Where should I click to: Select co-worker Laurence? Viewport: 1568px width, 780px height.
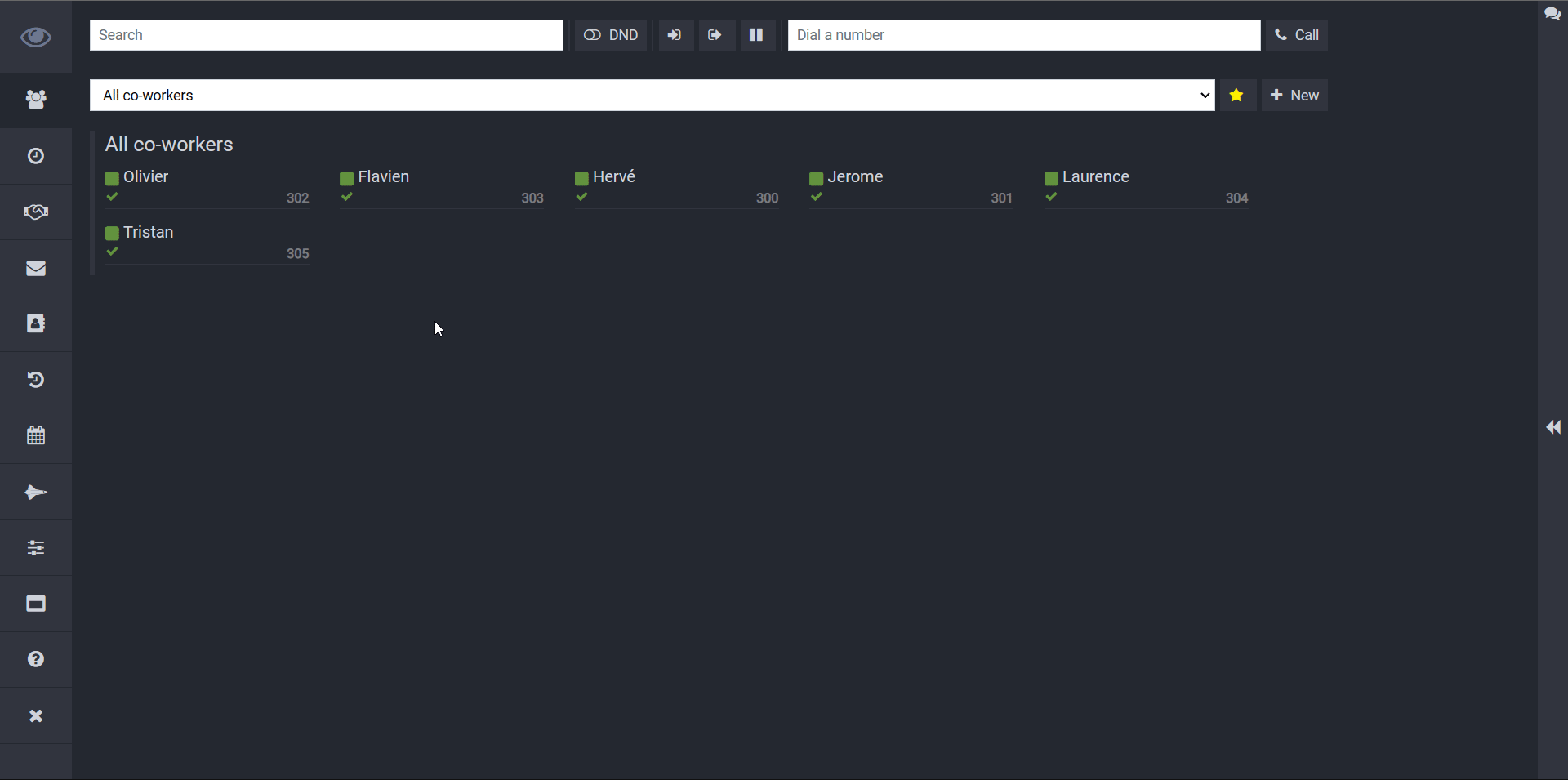(1095, 177)
